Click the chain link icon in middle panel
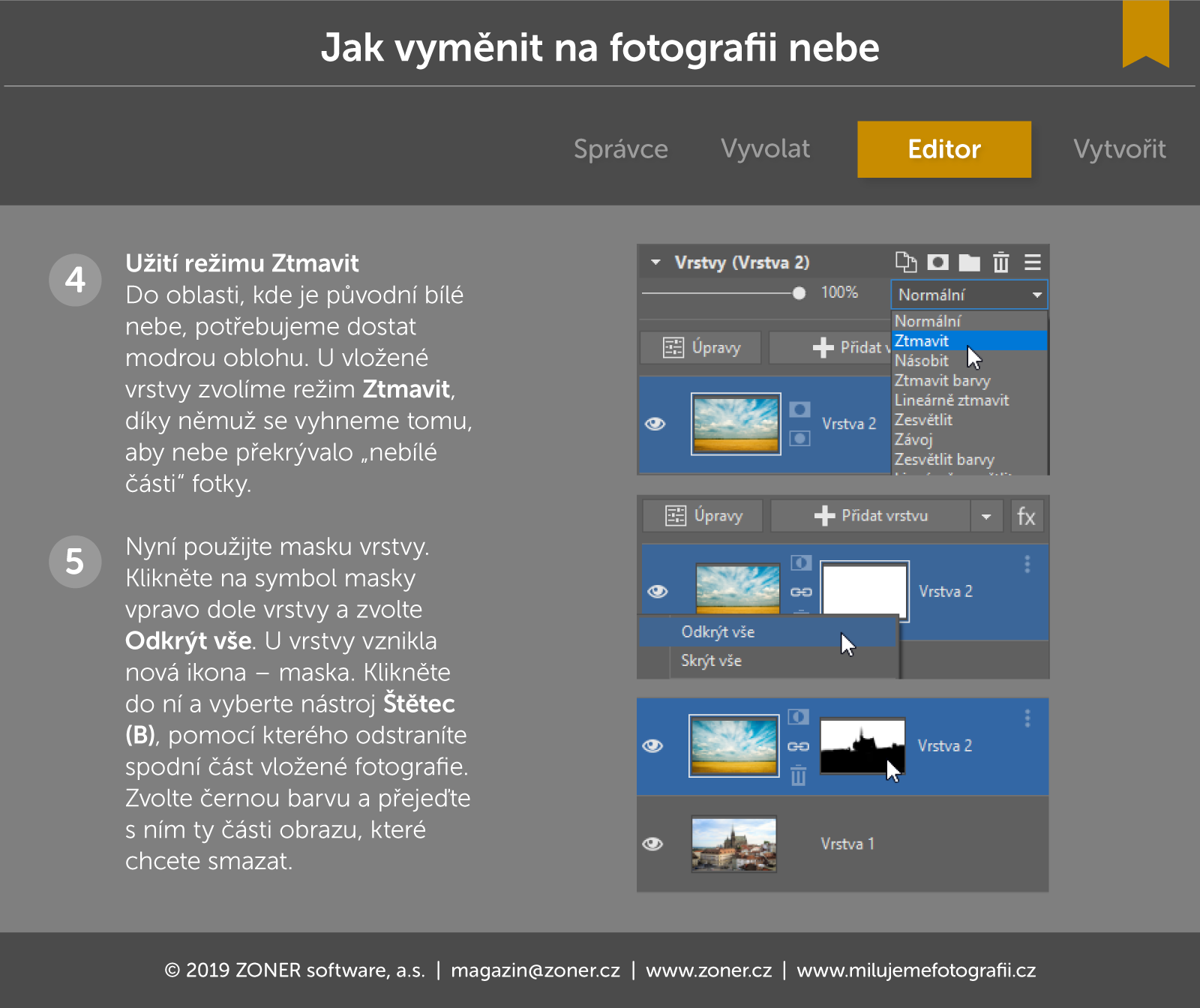Screen dimensions: 1200x1008 click(801, 592)
